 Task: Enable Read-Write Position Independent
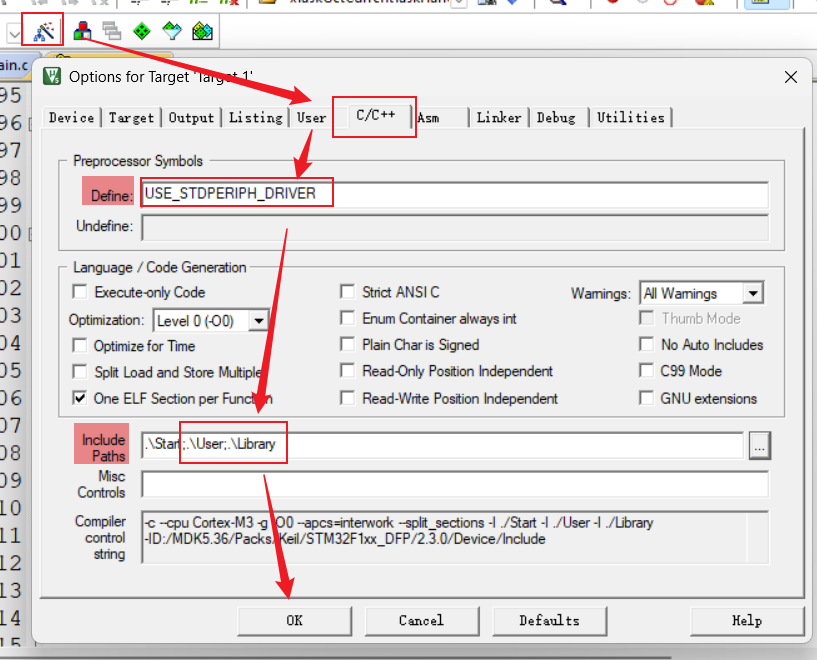(348, 399)
